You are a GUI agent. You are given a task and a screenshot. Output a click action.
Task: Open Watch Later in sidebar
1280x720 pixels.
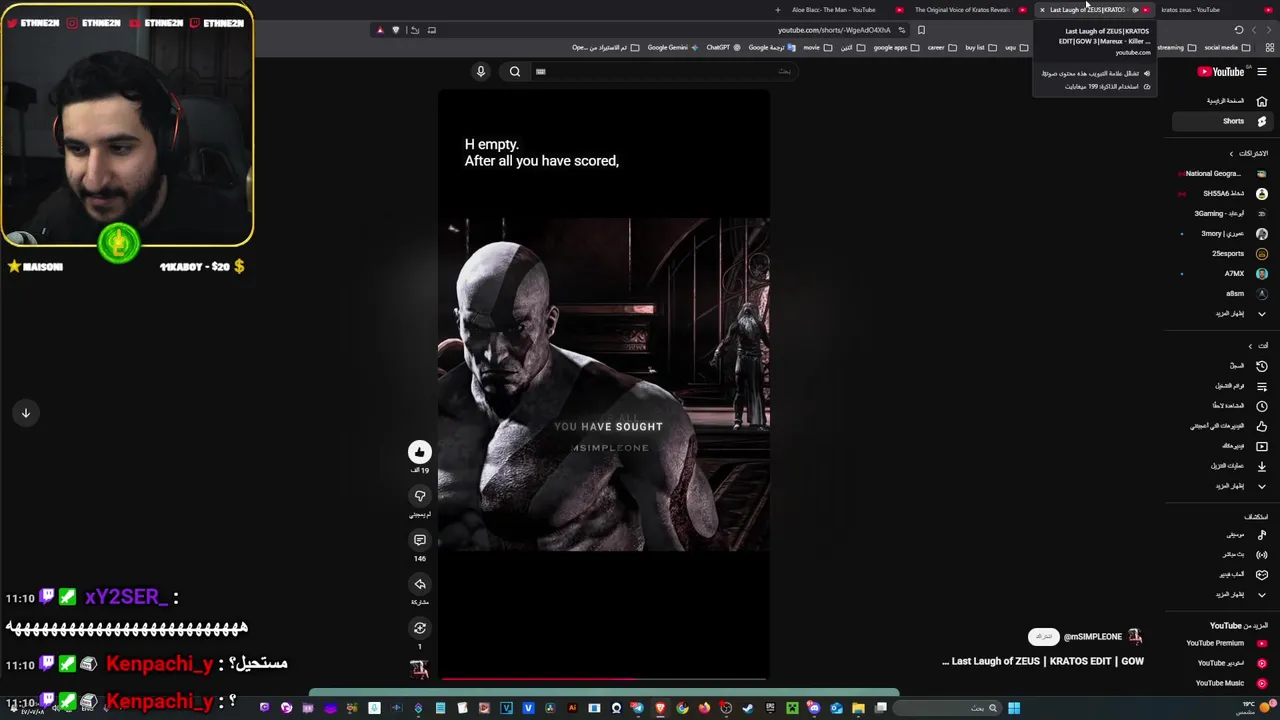[x=1221, y=406]
